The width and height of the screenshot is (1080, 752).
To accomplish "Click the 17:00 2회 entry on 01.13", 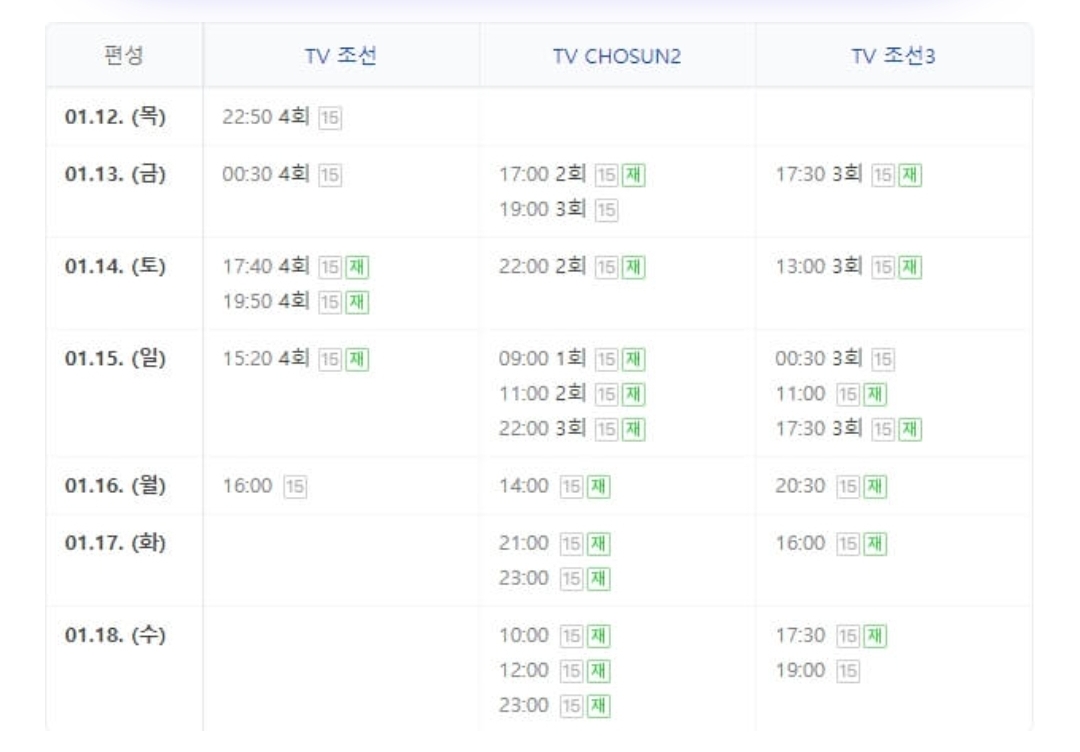I will click(x=542, y=174).
